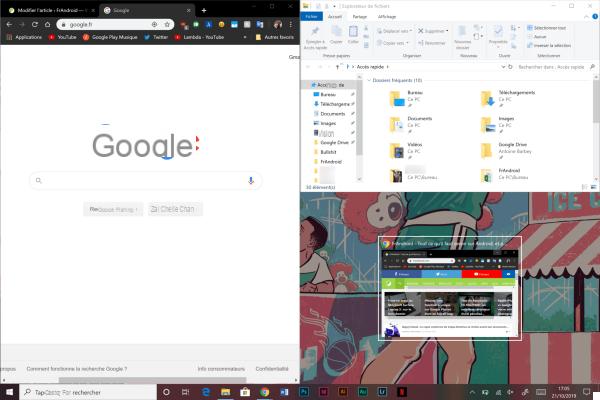Open Cortana from the taskbar
The width and height of the screenshot is (600, 400).
point(166,392)
